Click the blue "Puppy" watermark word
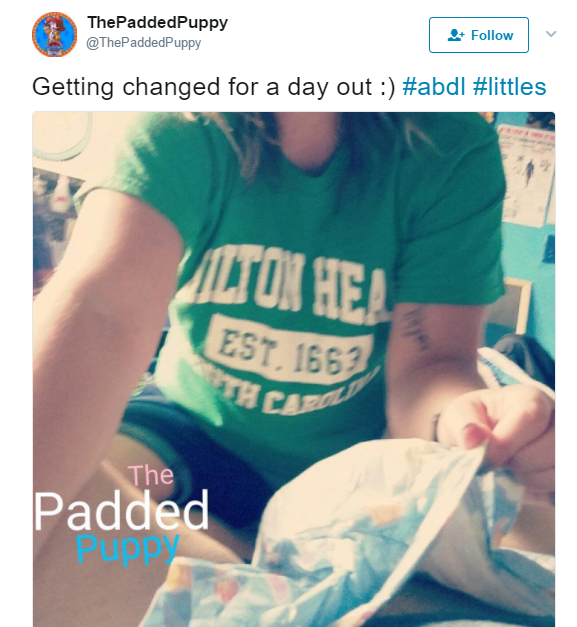 click(127, 547)
